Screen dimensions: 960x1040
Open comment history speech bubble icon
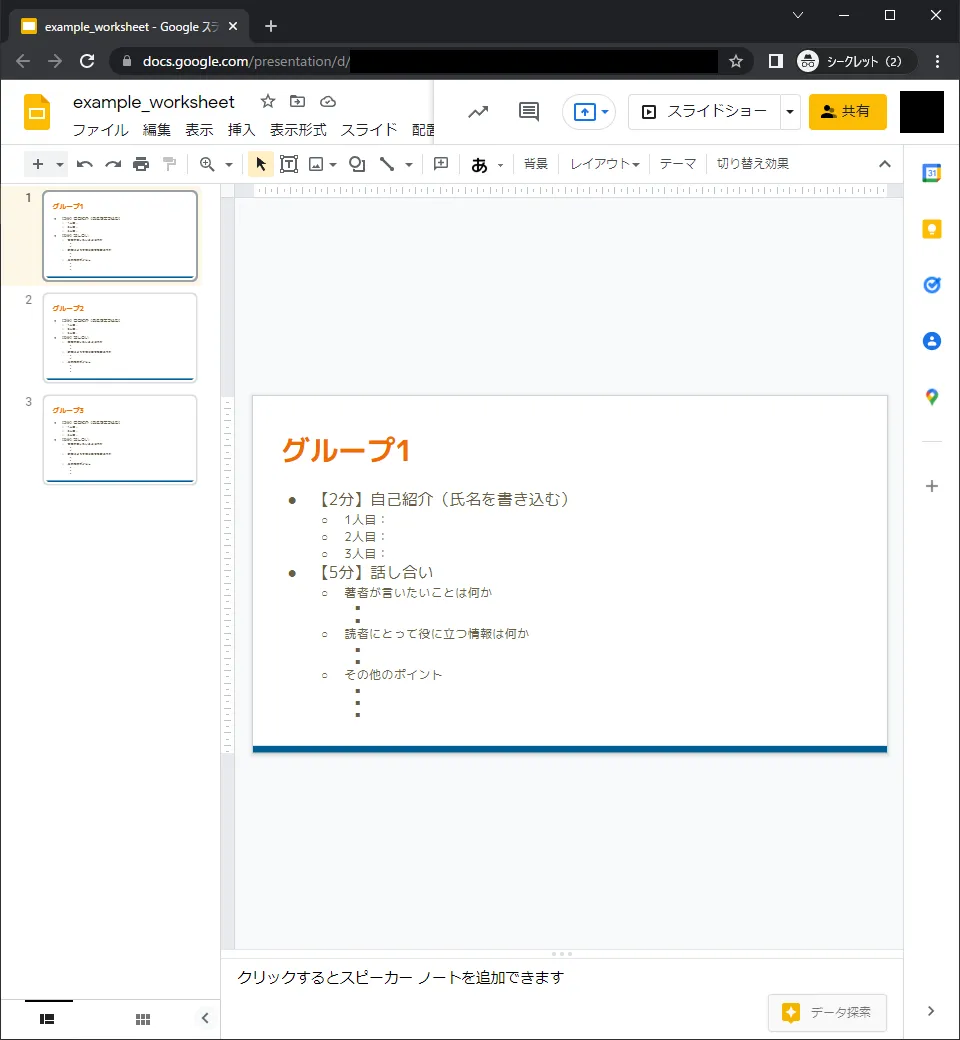(529, 112)
